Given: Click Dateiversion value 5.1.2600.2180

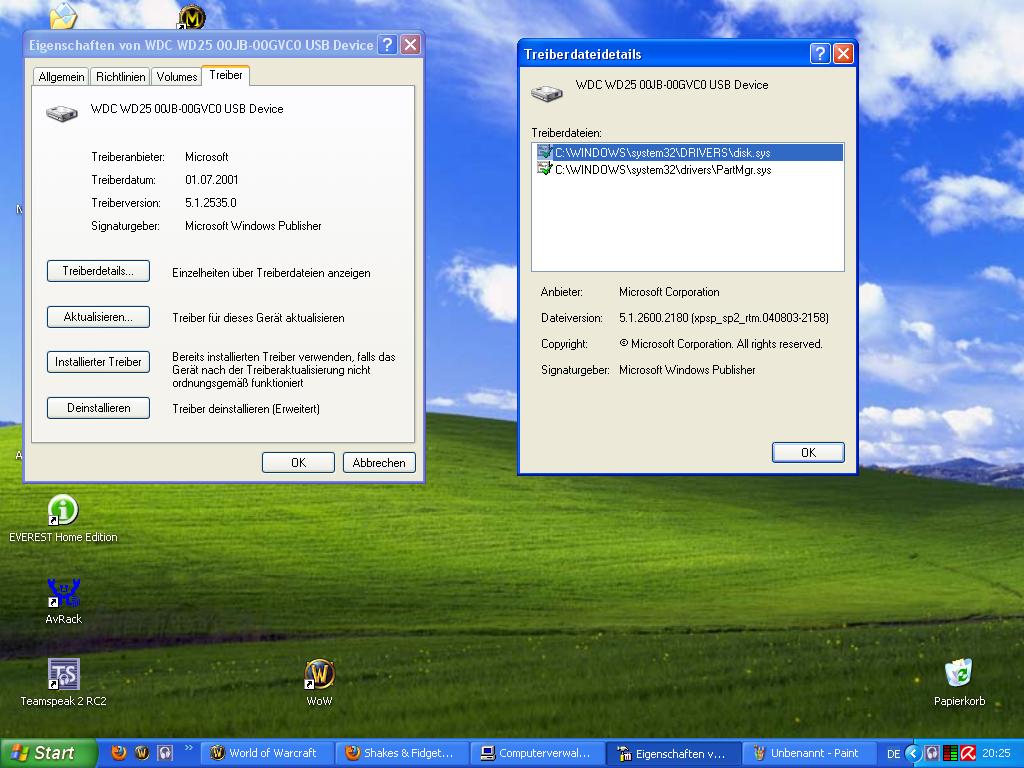Looking at the screenshot, I should pyautogui.click(x=724, y=318).
